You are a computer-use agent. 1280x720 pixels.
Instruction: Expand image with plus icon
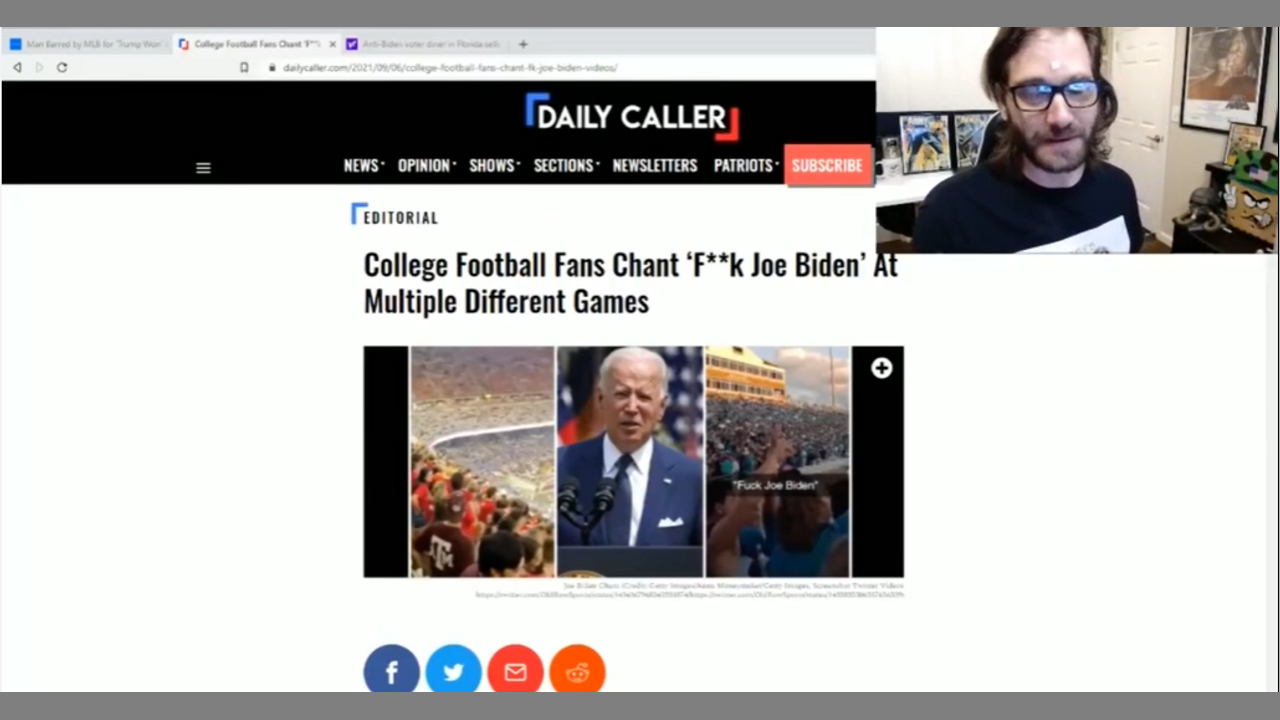(x=881, y=368)
